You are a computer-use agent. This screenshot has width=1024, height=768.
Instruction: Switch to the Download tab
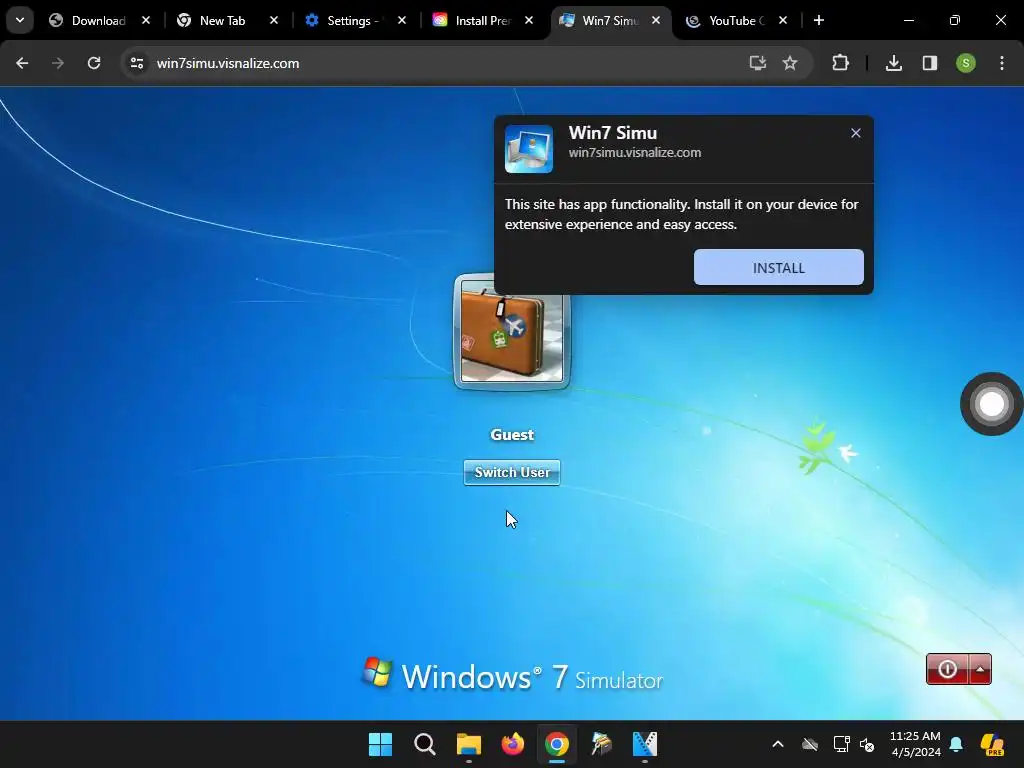click(x=99, y=21)
